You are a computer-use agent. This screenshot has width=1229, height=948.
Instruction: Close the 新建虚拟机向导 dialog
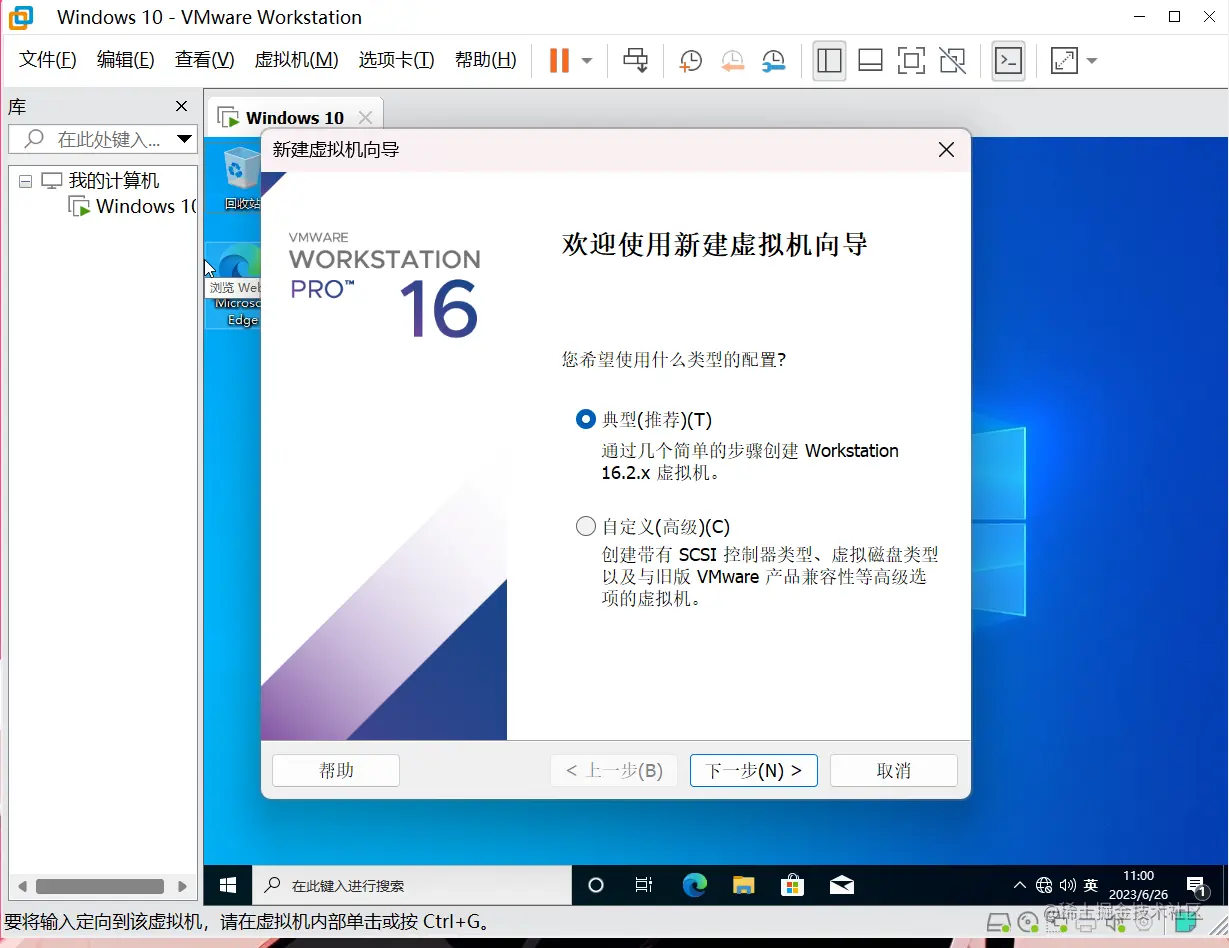pos(946,150)
